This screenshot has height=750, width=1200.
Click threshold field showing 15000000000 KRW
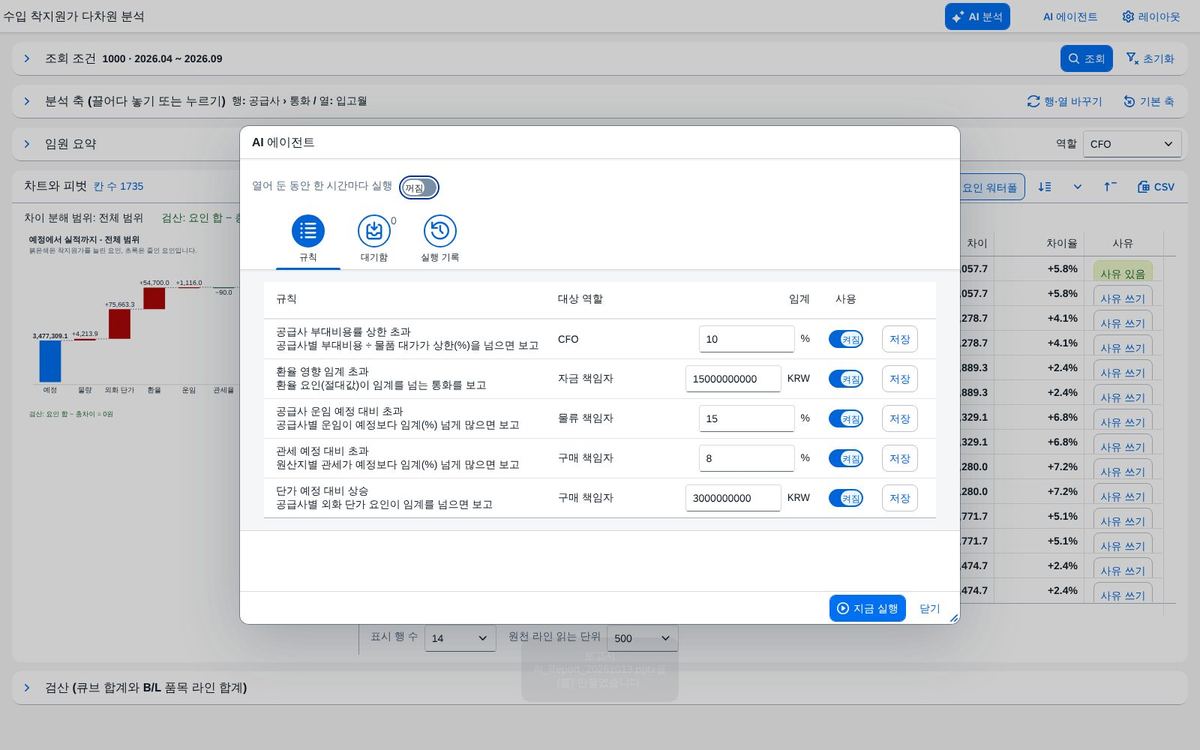(x=733, y=379)
